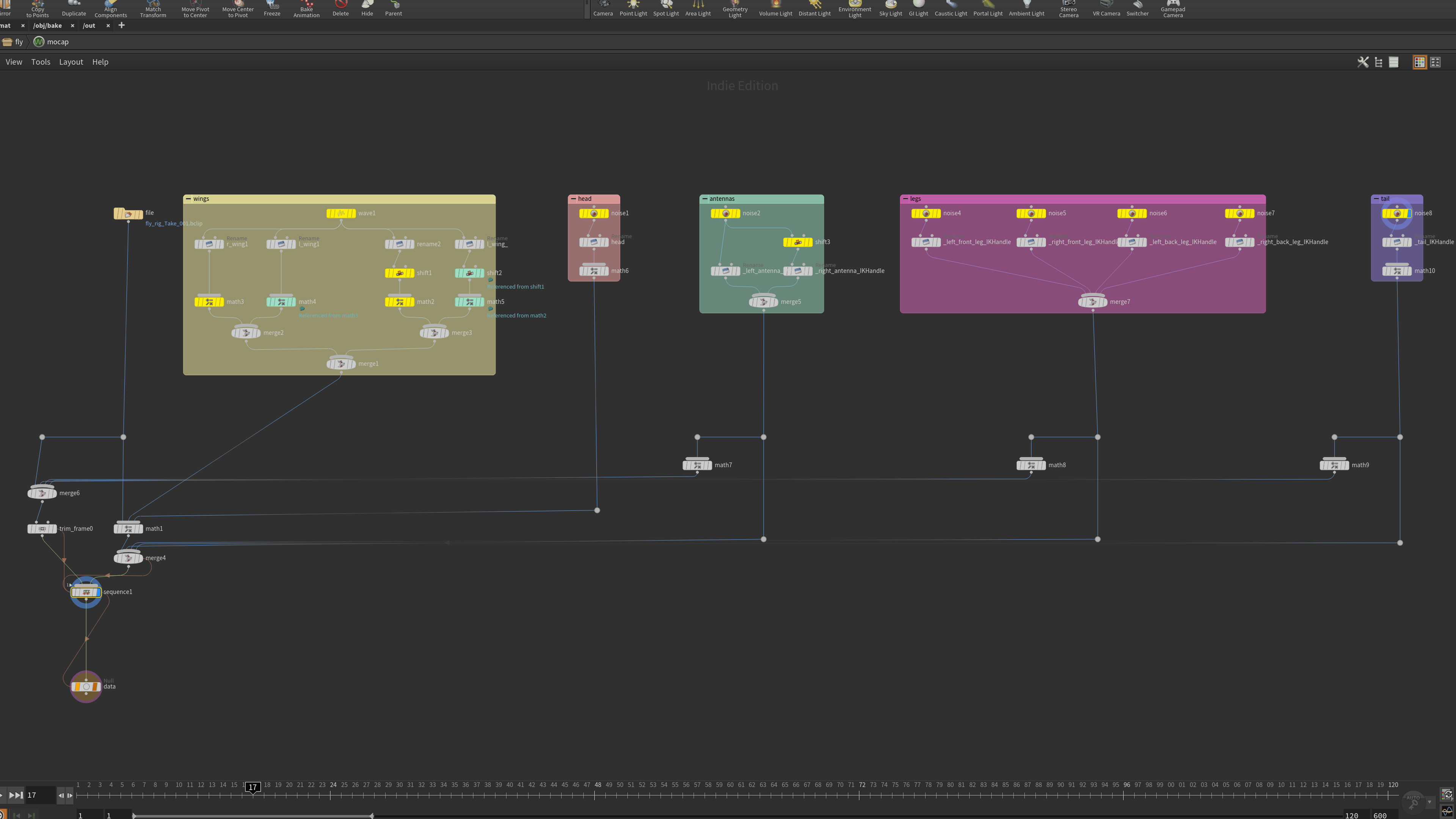Step back one frame
This screenshot has height=819, width=1456.
[x=61, y=795]
